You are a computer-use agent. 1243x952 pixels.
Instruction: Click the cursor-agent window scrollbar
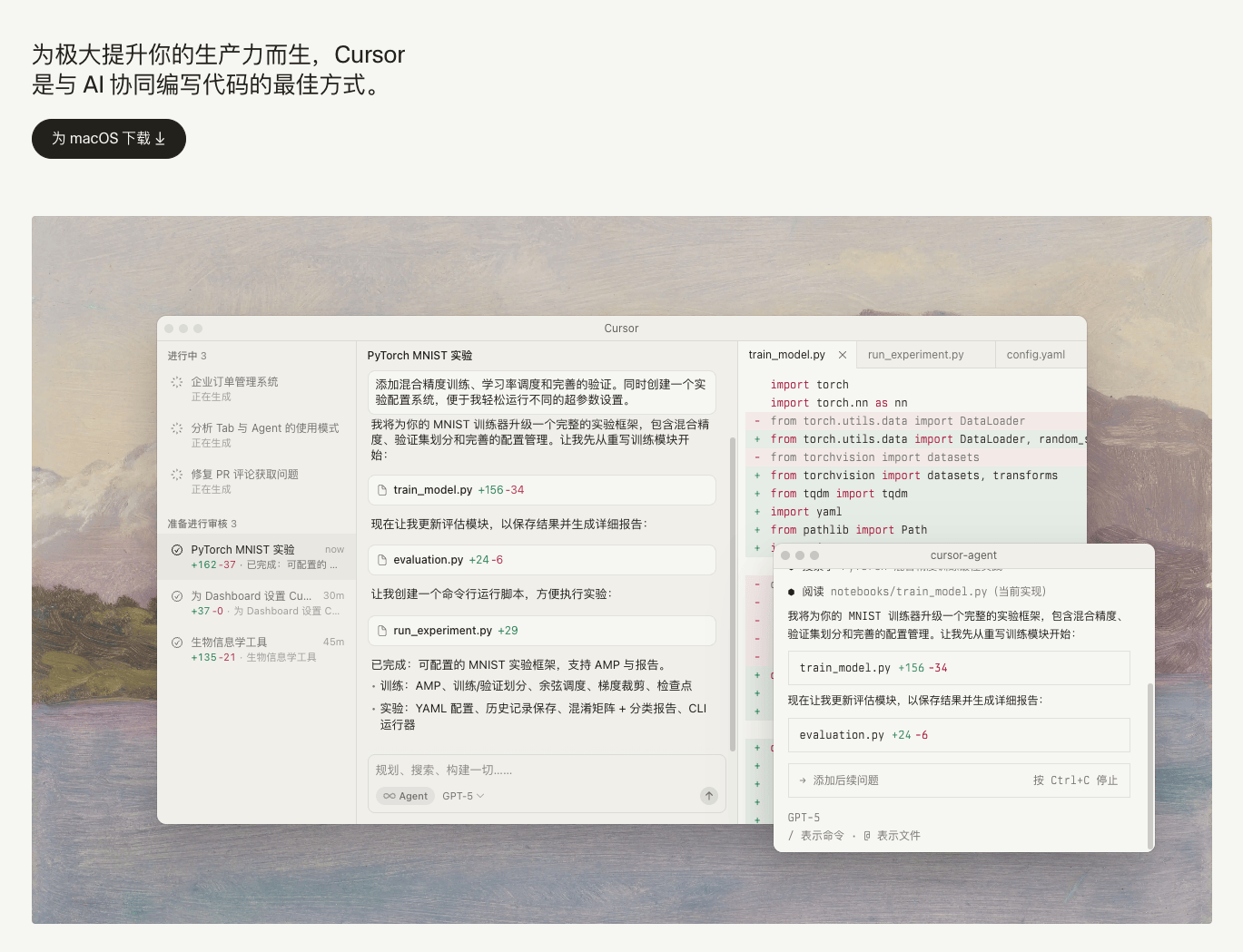pyautogui.click(x=1150, y=767)
